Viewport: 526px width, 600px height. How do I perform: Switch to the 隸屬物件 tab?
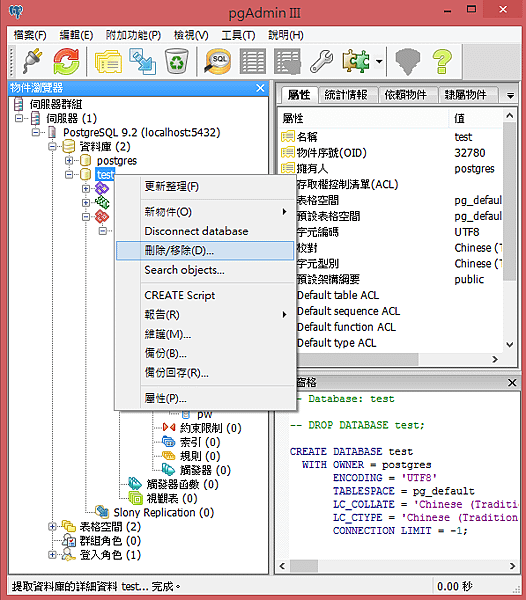click(x=466, y=95)
